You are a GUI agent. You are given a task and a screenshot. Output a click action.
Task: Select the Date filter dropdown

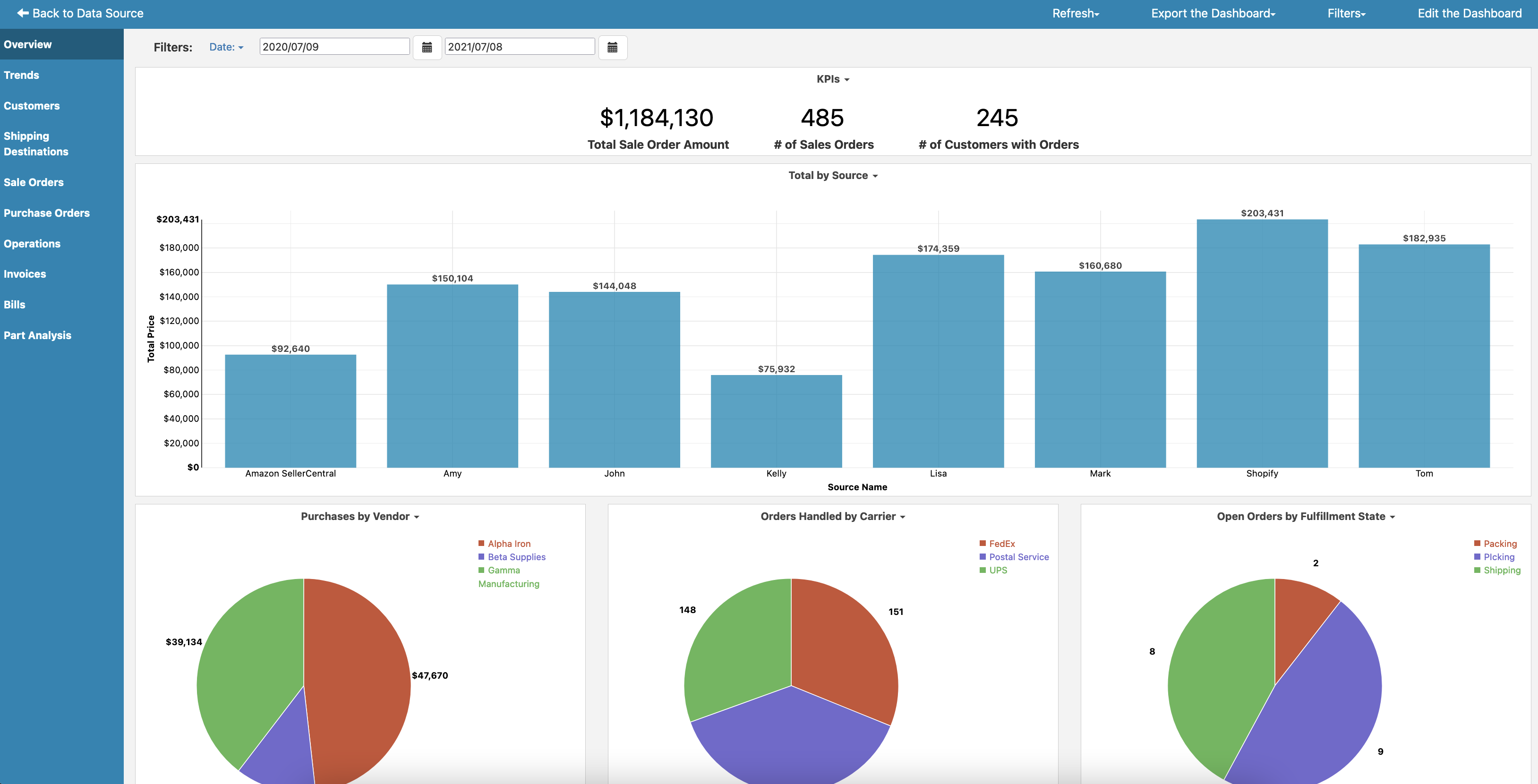click(x=225, y=46)
